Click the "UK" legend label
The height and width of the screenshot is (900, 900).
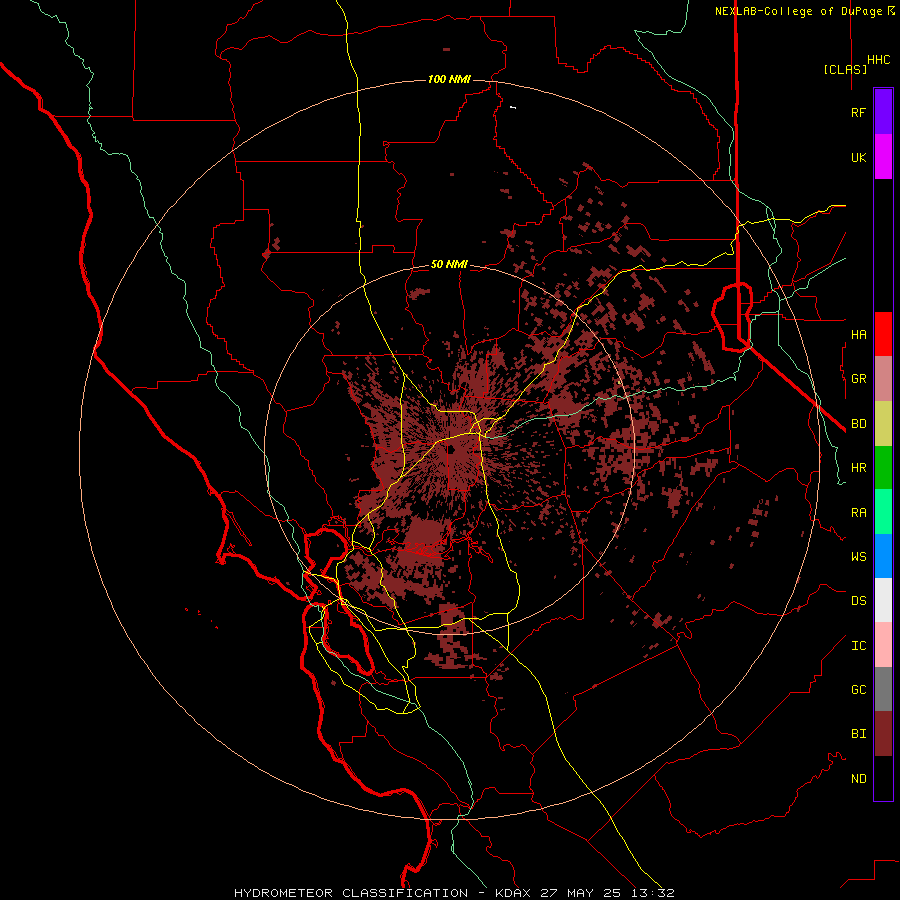pyautogui.click(x=858, y=157)
